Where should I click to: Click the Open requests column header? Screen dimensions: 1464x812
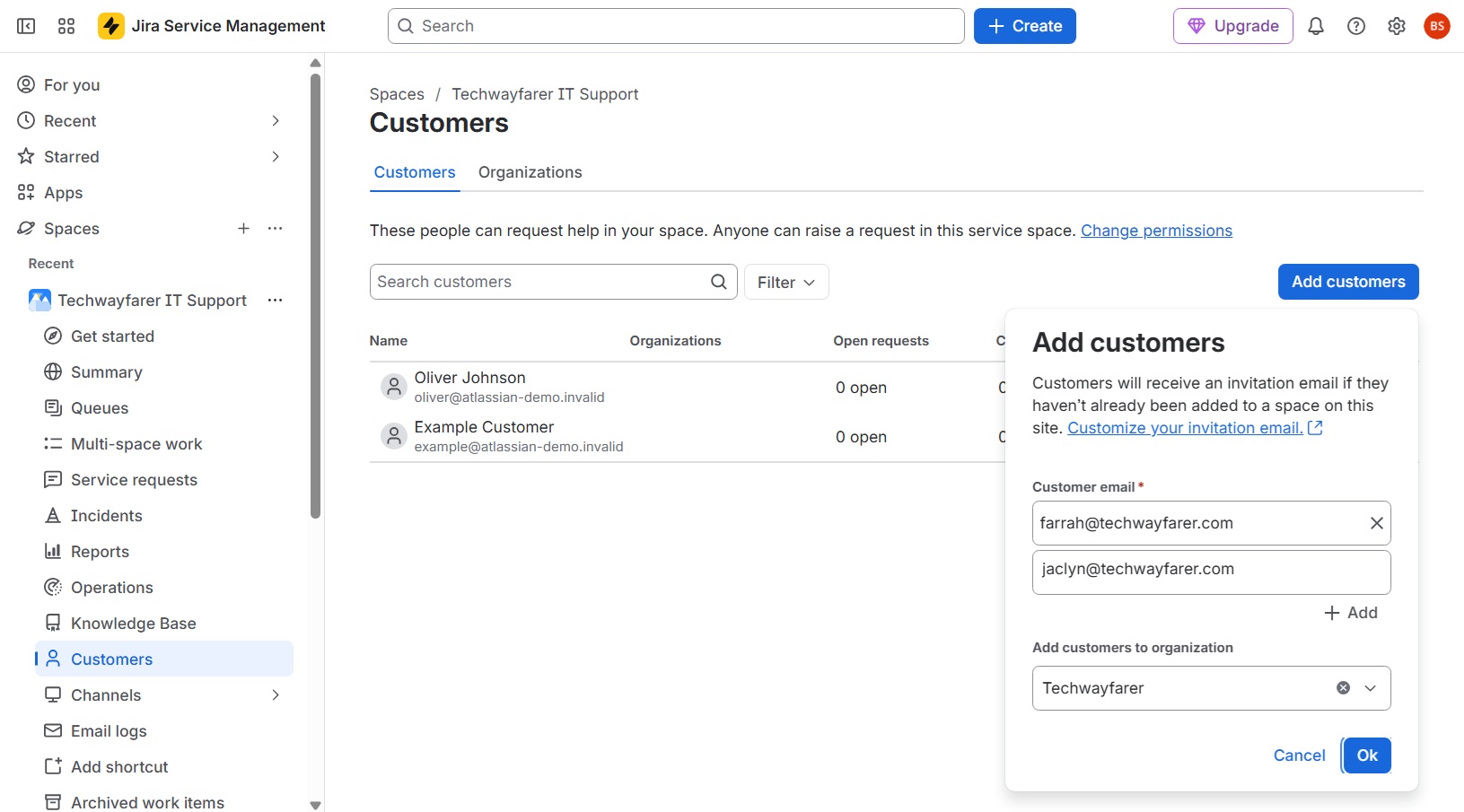(x=881, y=341)
